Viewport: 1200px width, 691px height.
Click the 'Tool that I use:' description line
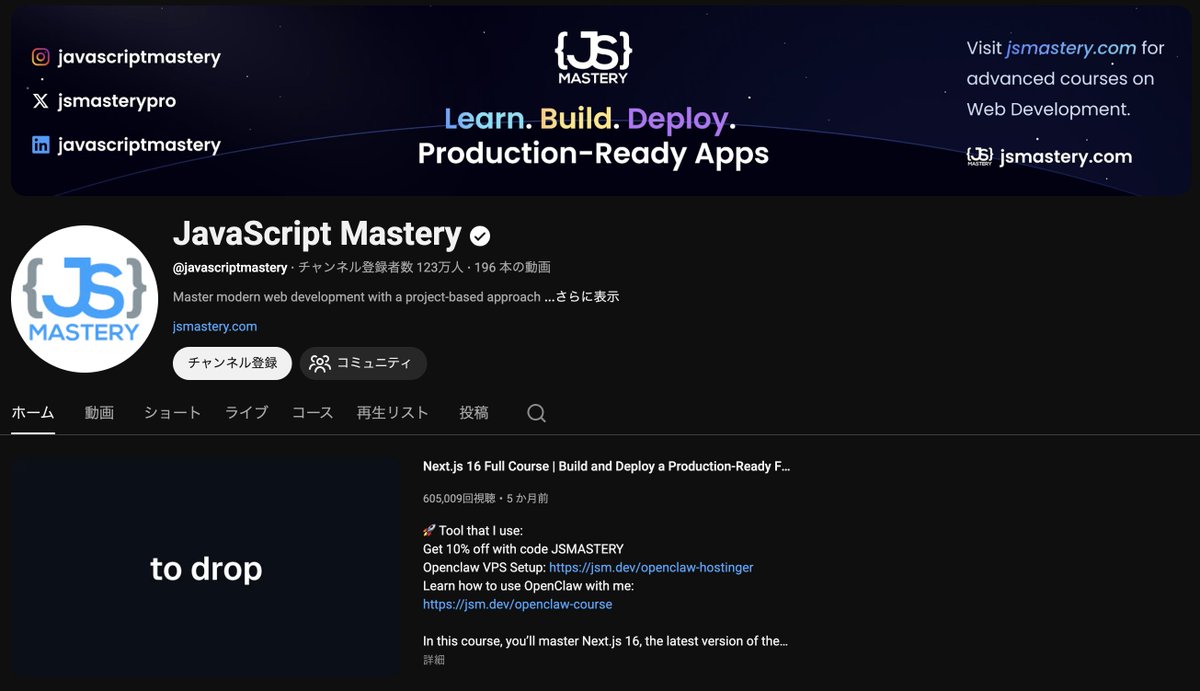click(473, 530)
